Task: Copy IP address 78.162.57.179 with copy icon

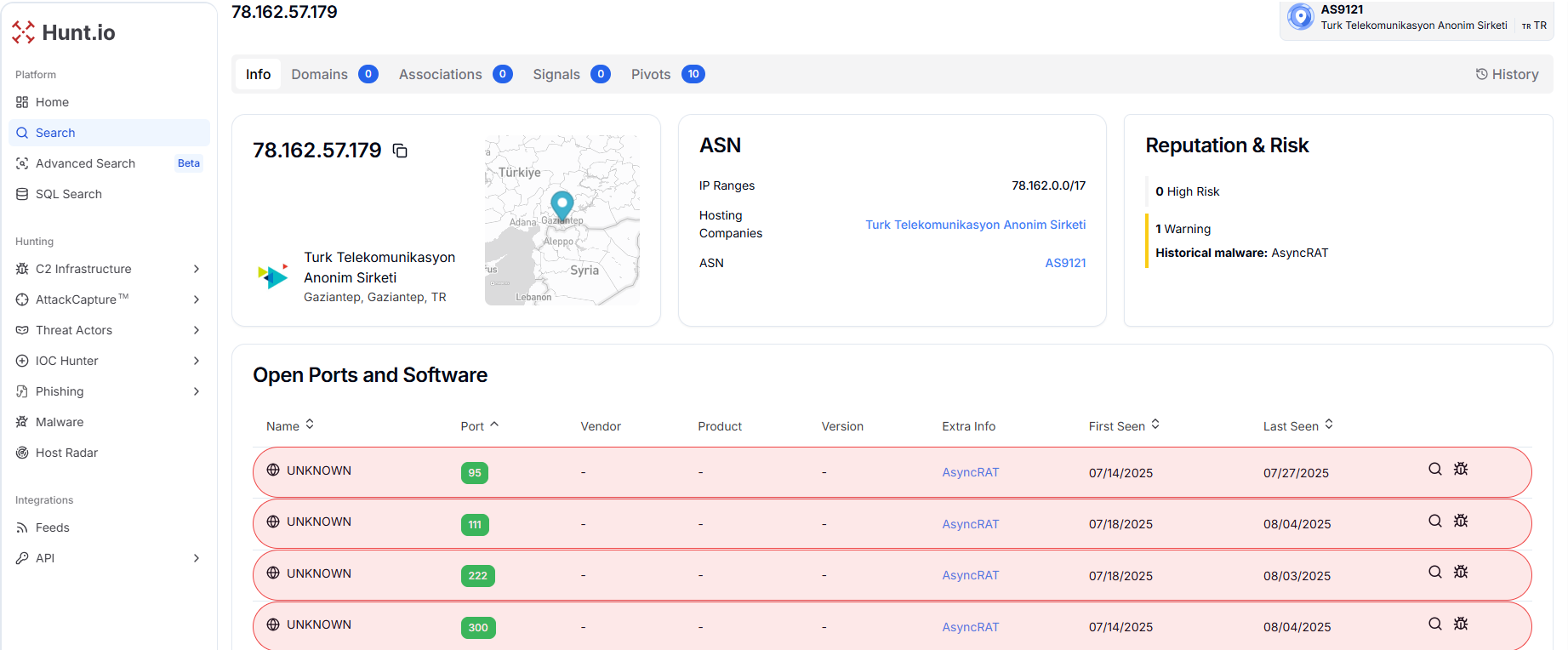Action: [400, 151]
